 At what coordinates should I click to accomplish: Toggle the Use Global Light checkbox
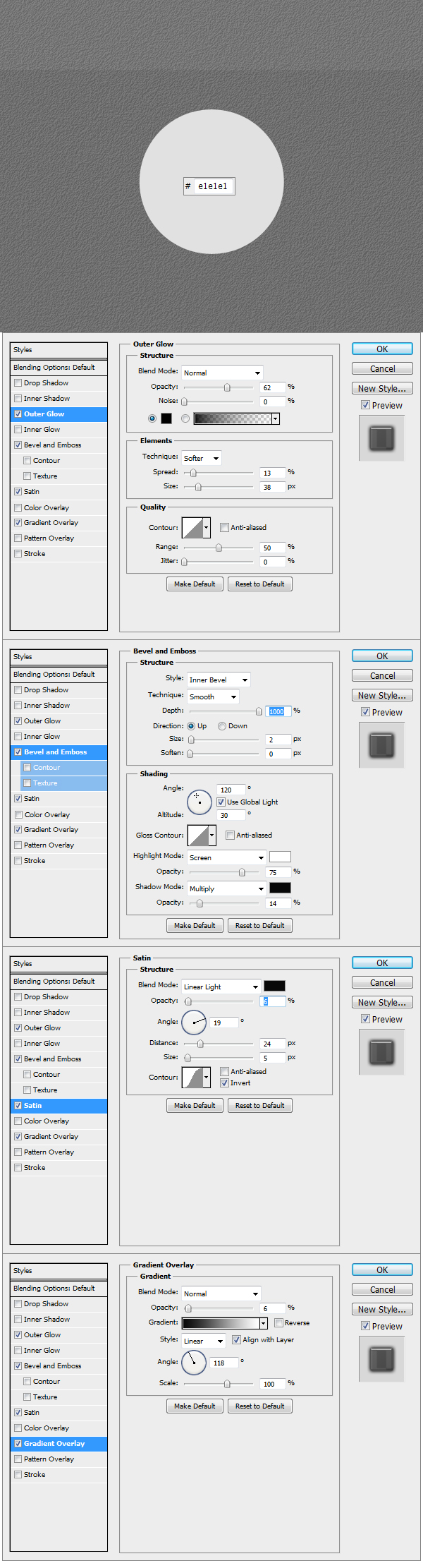pyautogui.click(x=221, y=802)
